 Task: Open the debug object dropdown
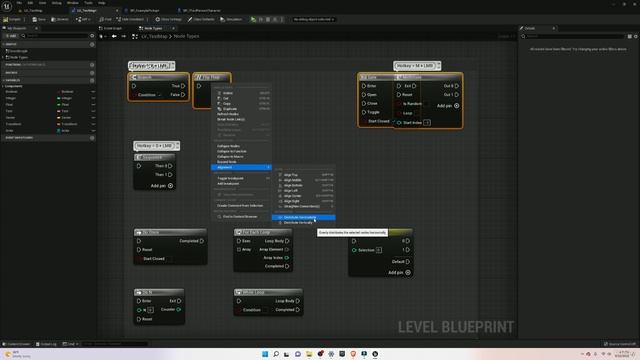(313, 19)
